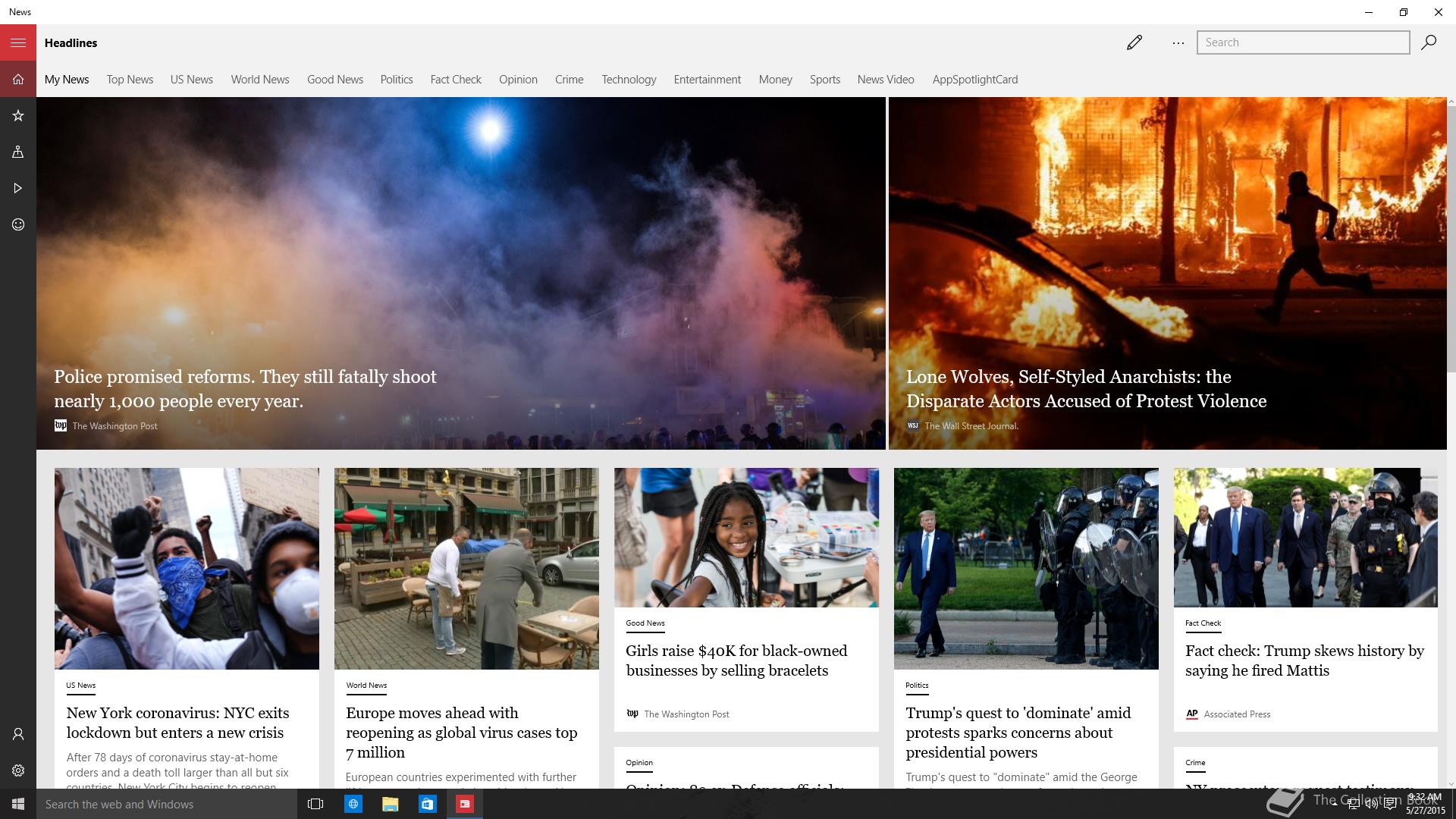Open the Sports tab
The image size is (1456, 819).
pyautogui.click(x=825, y=79)
